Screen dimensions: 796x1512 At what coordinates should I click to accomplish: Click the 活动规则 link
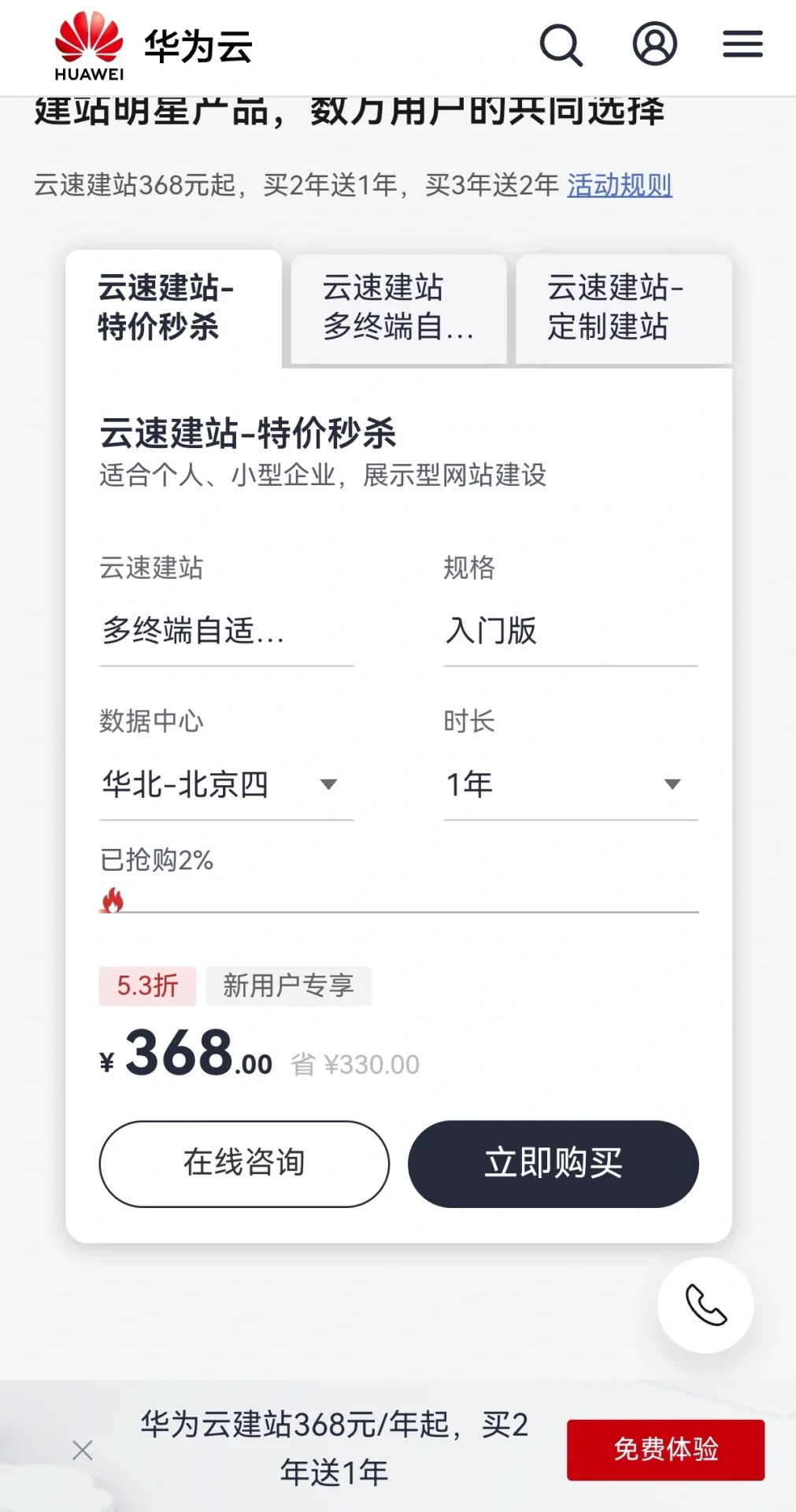[x=619, y=186]
